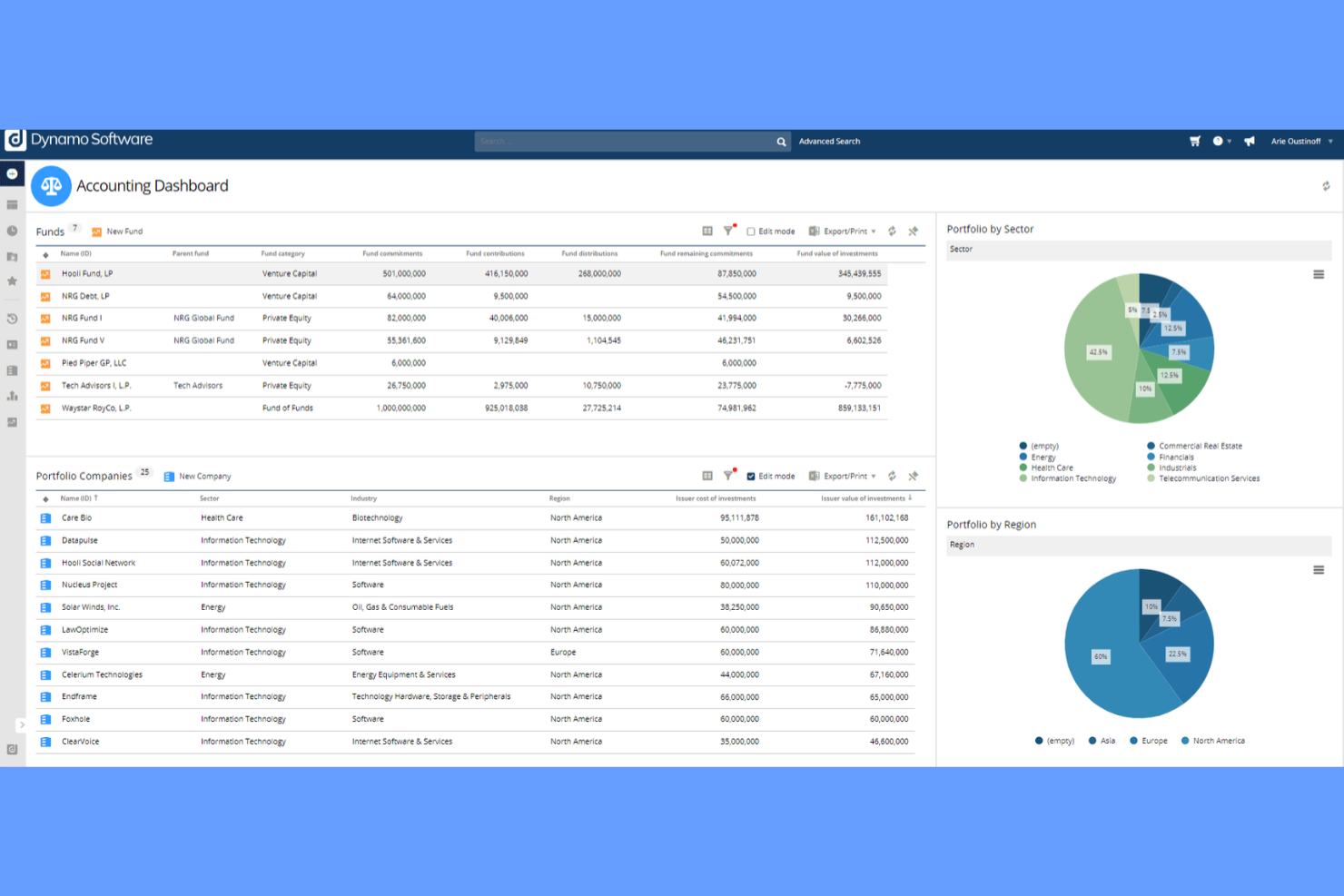Create a New Fund
The image size is (1344, 896).
[x=118, y=231]
